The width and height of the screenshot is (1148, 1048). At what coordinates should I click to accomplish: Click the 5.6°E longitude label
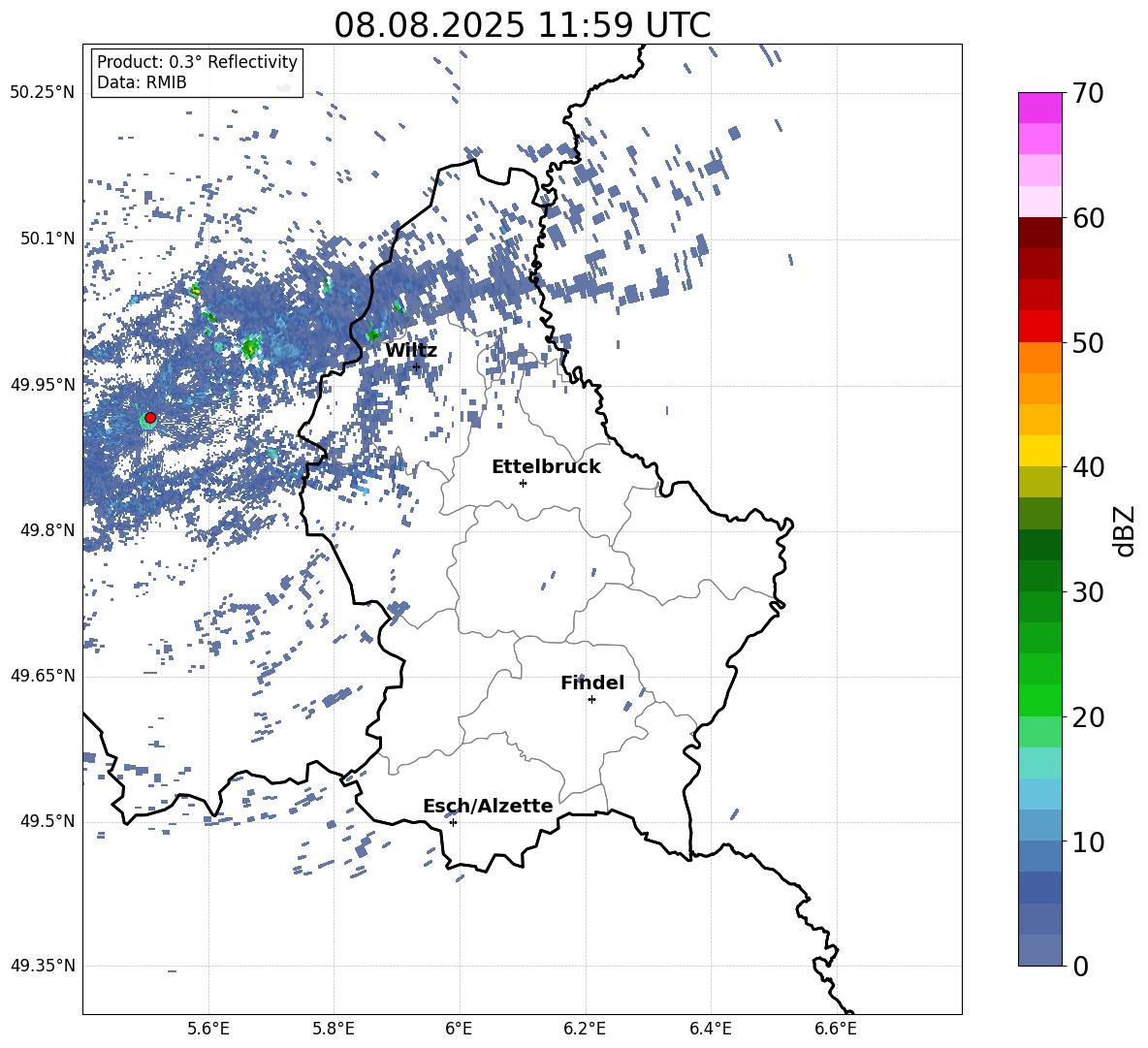coord(208,1029)
